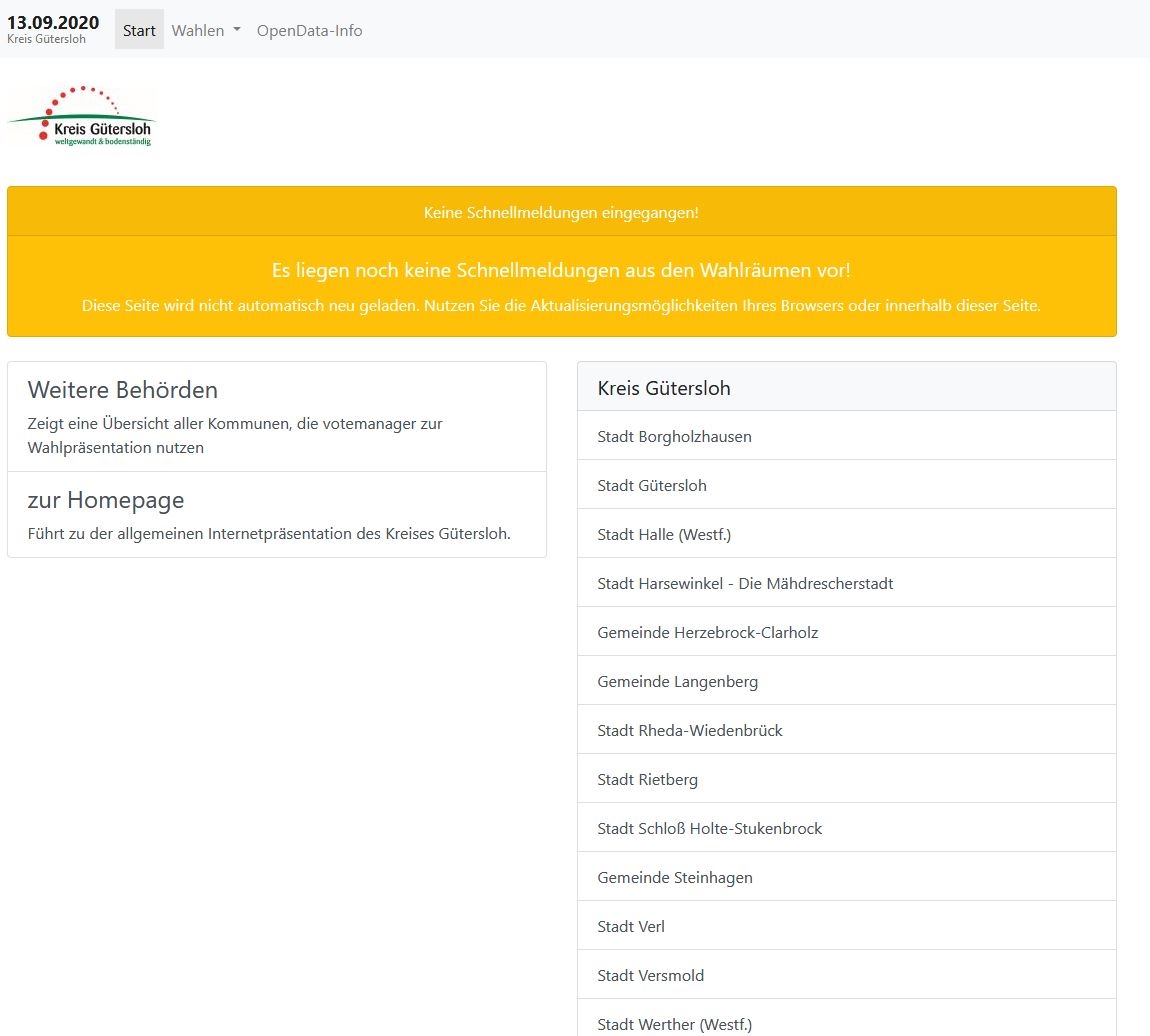Viewport: 1150px width, 1036px height.
Task: Choose Stadt Versmold from the list
Action: pyautogui.click(x=650, y=975)
